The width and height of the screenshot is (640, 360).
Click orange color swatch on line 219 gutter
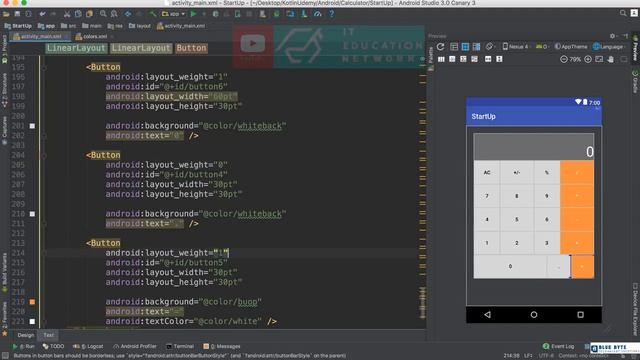pyautogui.click(x=32, y=302)
